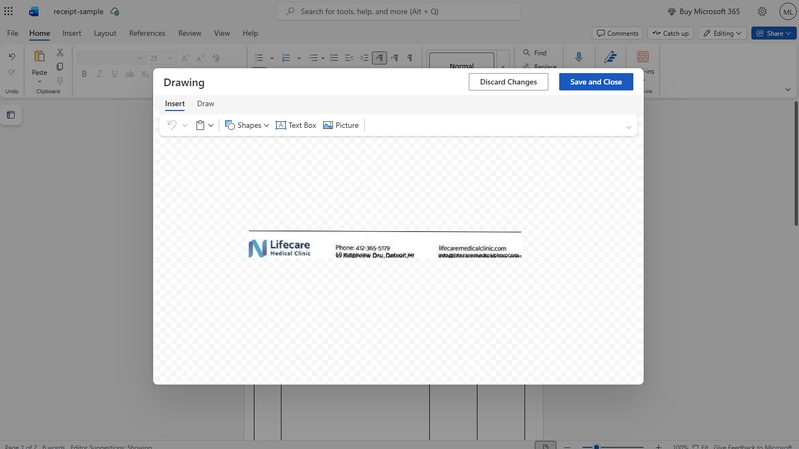Click the Decrease font size icon
Viewport: 799px width, 449px height.
[201, 58]
